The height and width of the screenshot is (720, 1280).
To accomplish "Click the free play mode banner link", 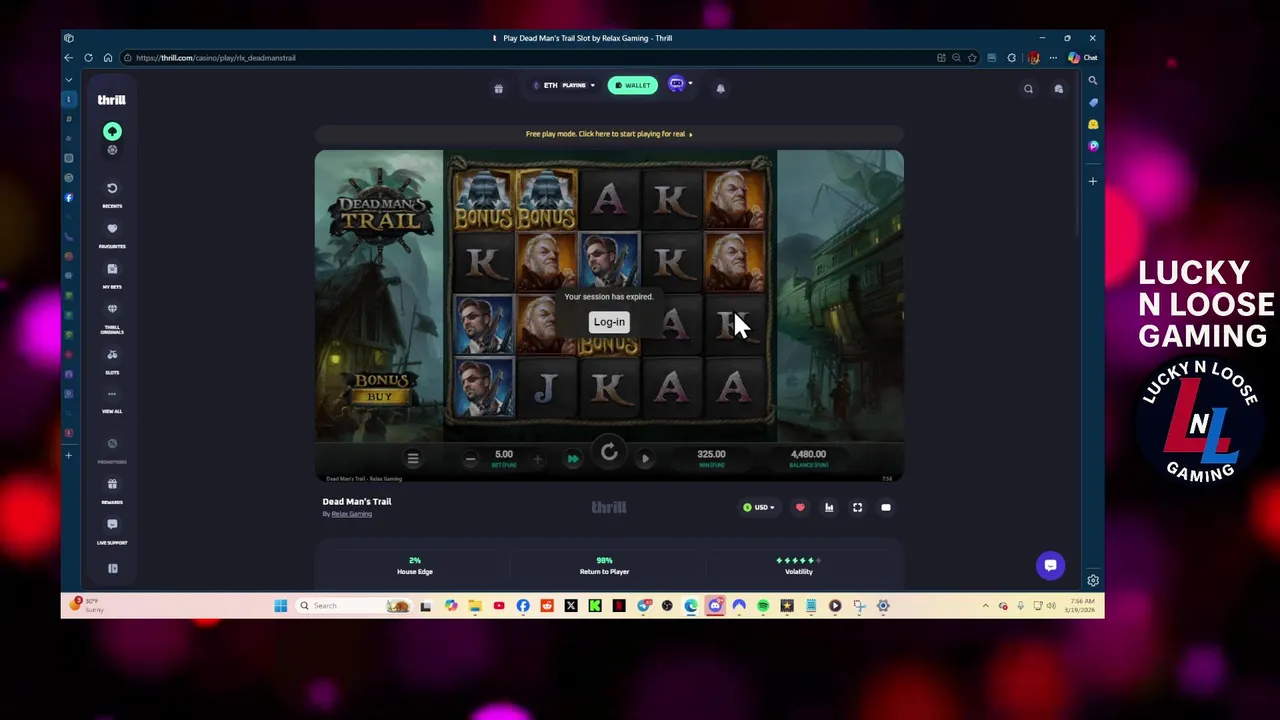I will 609,134.
